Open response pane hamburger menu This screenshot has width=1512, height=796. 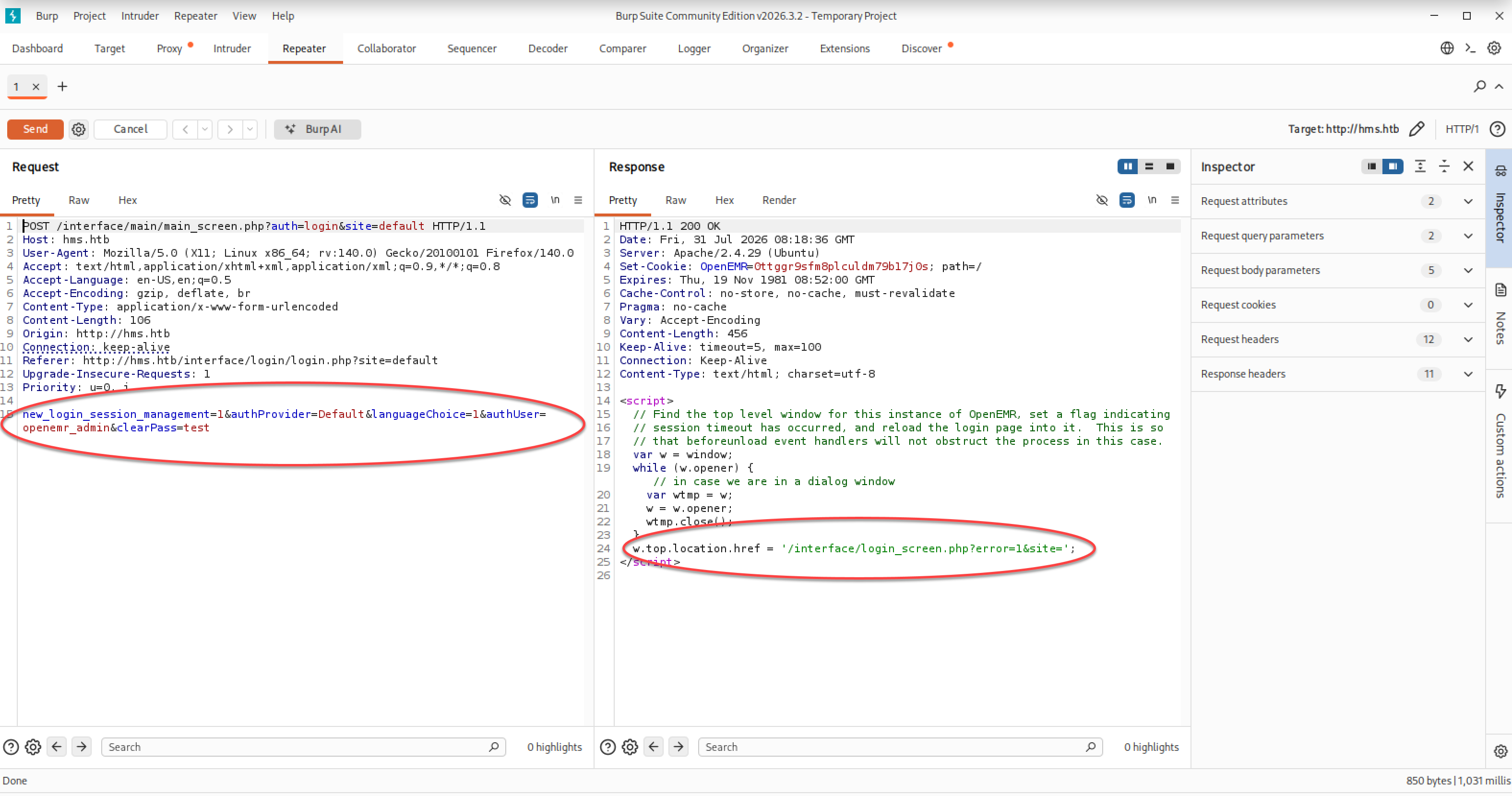[x=1175, y=200]
